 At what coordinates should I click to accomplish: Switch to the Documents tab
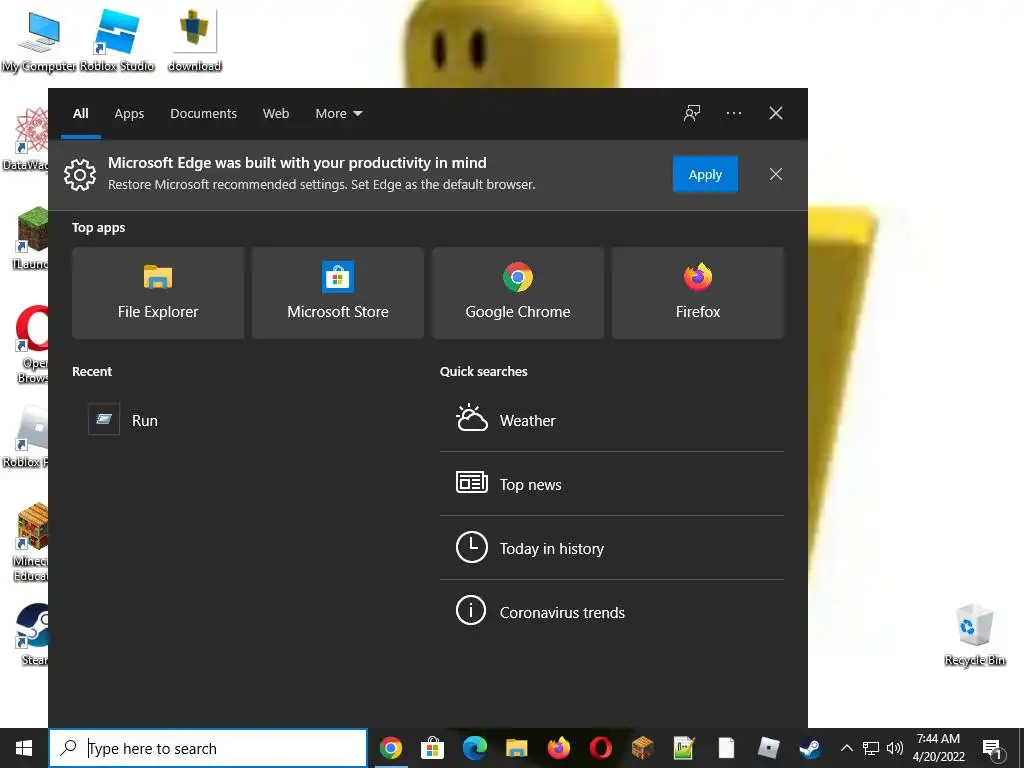[204, 114]
